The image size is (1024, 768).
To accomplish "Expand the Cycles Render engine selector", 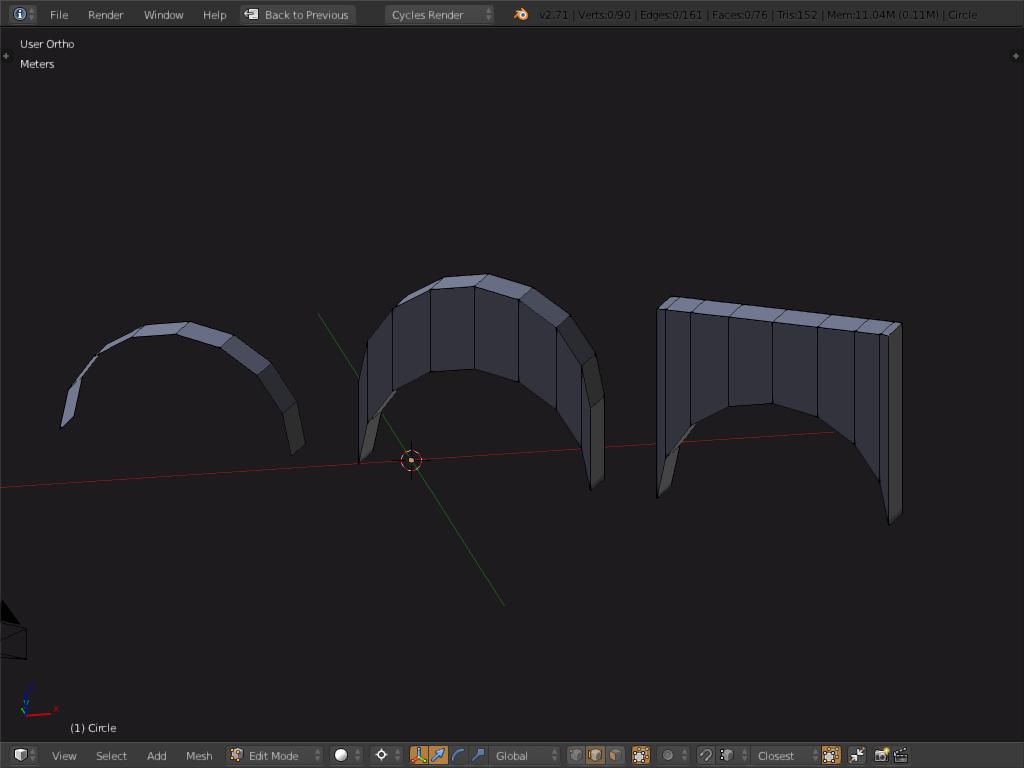I will pyautogui.click(x=438, y=14).
